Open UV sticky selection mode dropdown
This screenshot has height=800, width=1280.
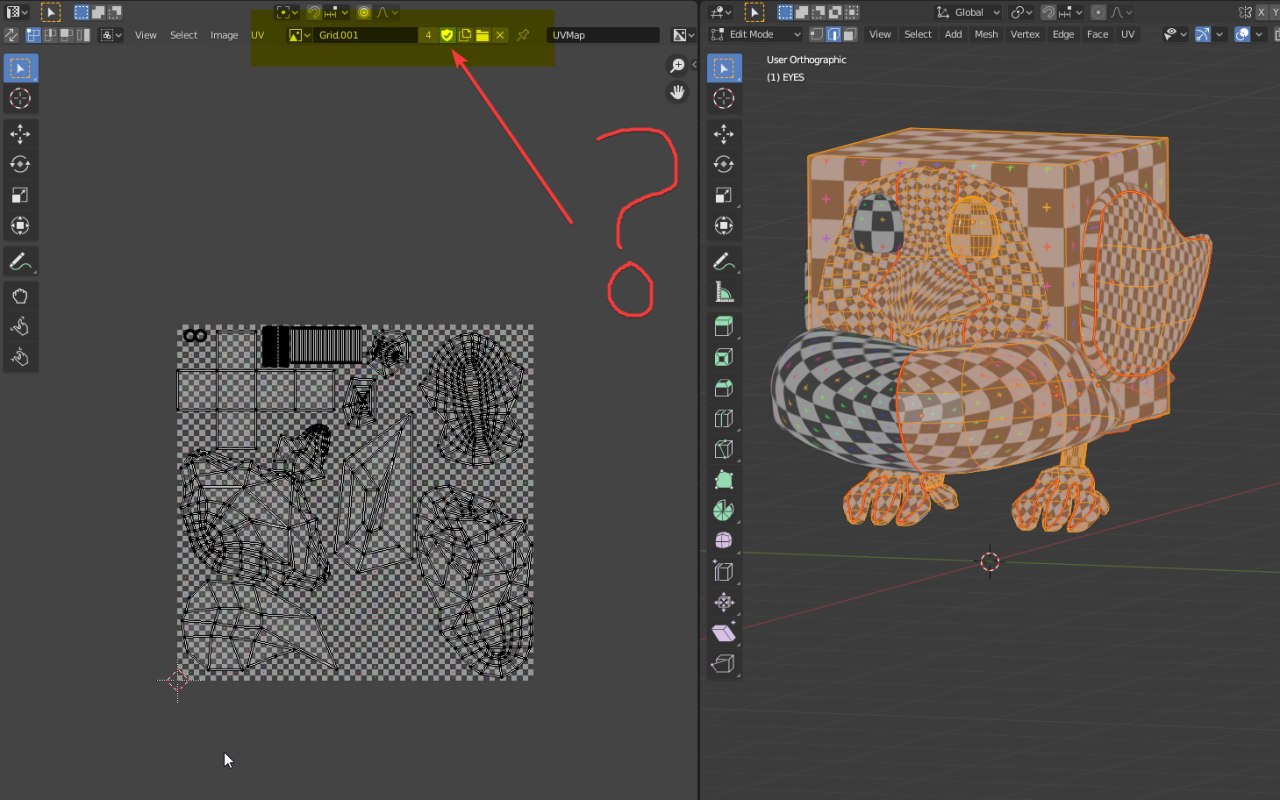click(x=111, y=35)
